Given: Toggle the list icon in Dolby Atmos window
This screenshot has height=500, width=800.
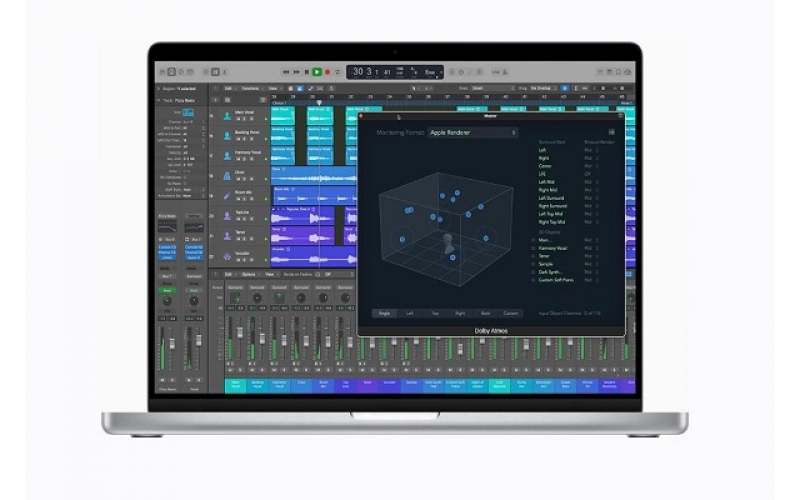Looking at the screenshot, I should pyautogui.click(x=611, y=132).
